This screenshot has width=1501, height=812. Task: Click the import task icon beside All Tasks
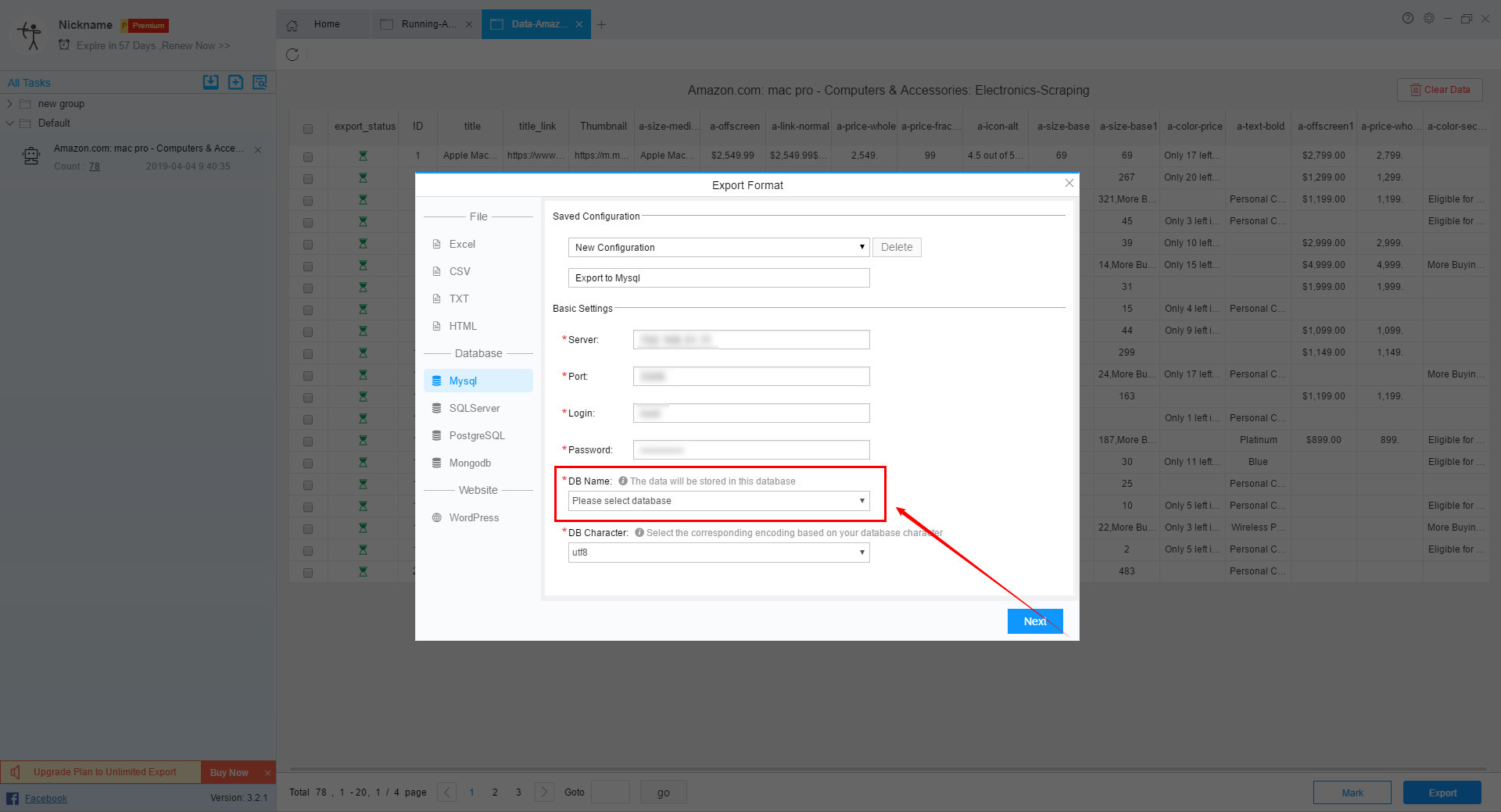pos(210,82)
